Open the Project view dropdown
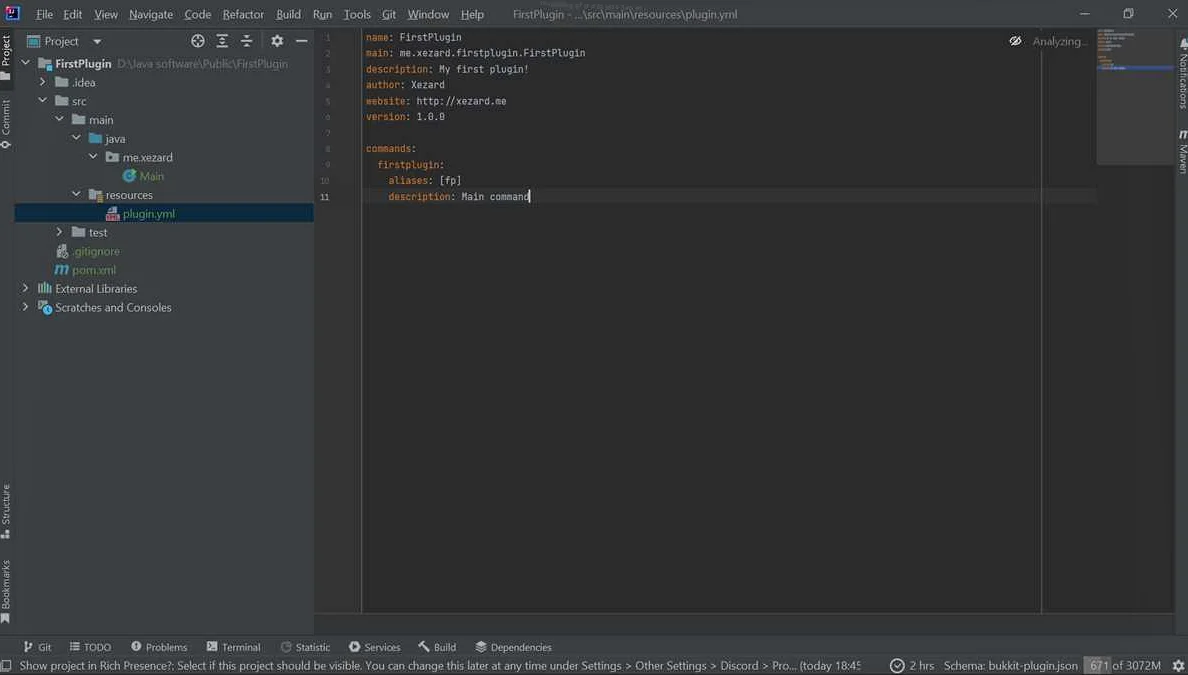This screenshot has width=1188, height=675. (x=97, y=41)
